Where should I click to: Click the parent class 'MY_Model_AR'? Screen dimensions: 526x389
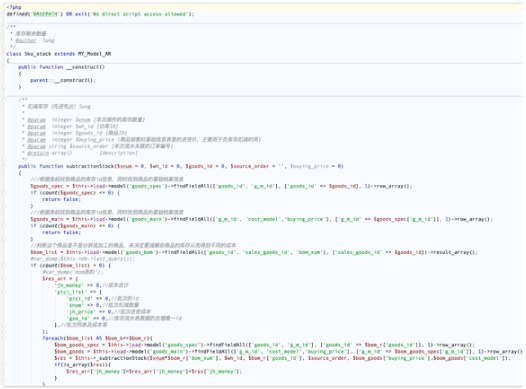click(94, 54)
